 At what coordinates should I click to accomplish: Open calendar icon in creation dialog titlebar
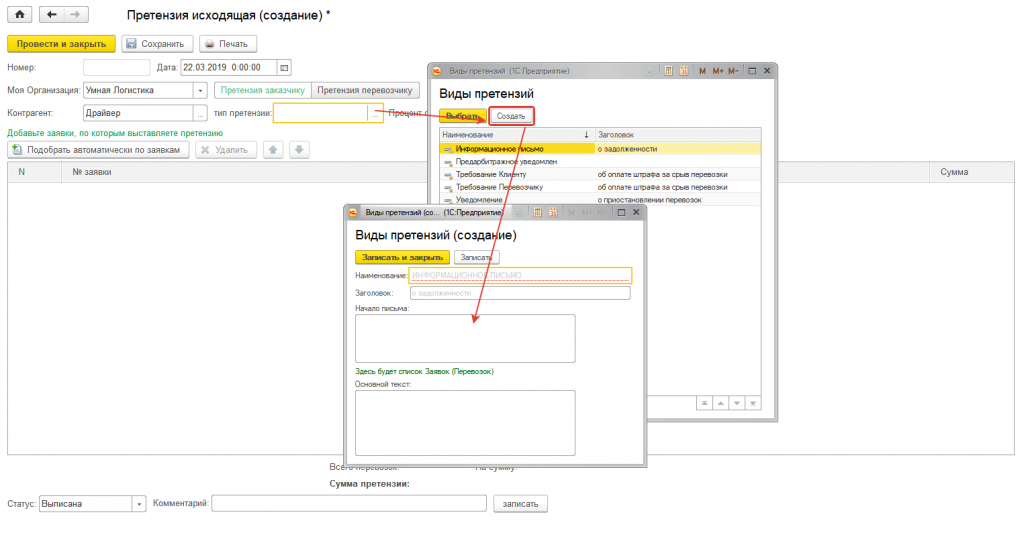pos(553,212)
